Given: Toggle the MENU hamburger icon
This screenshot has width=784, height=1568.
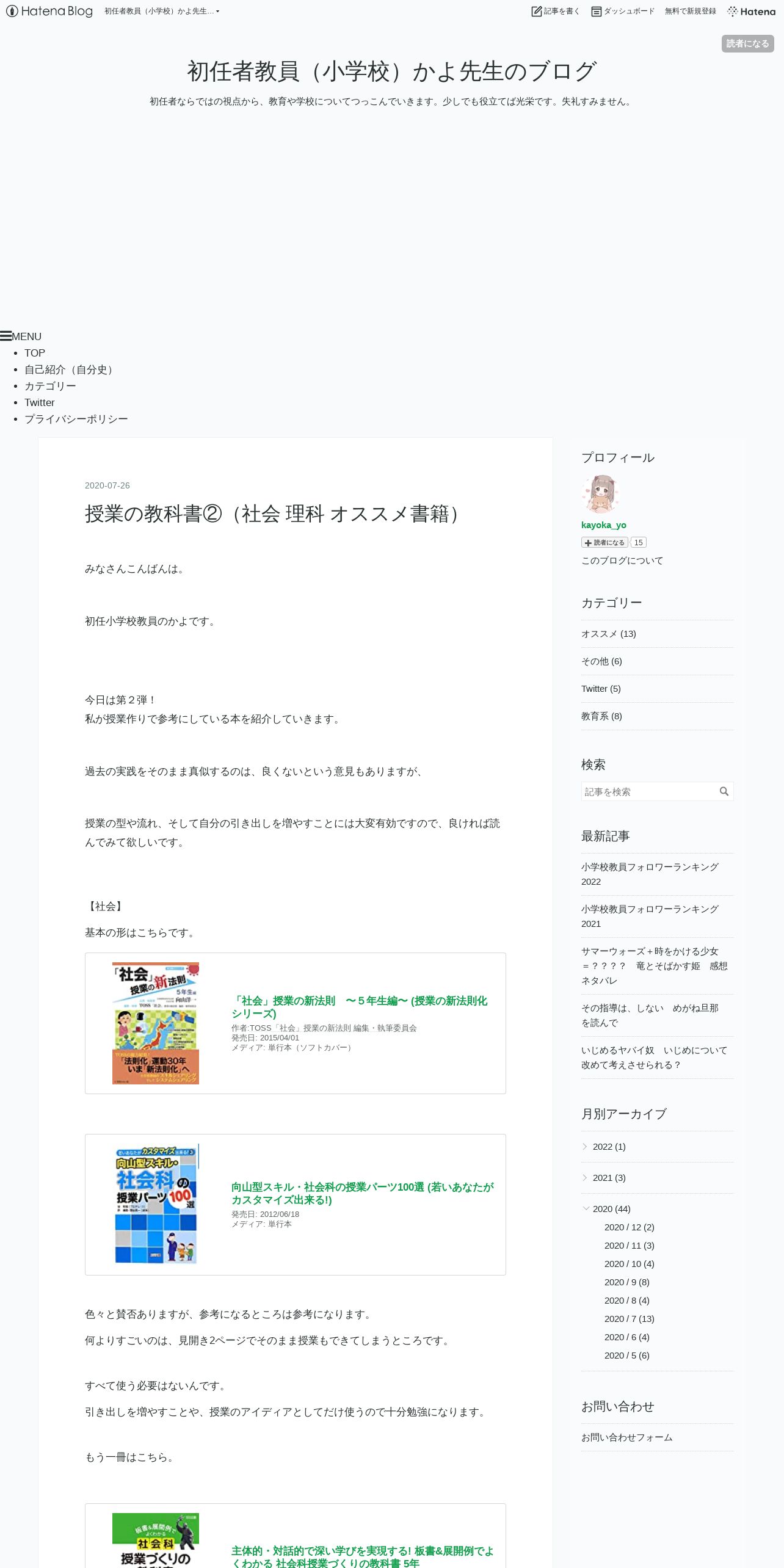Looking at the screenshot, I should point(5,336).
